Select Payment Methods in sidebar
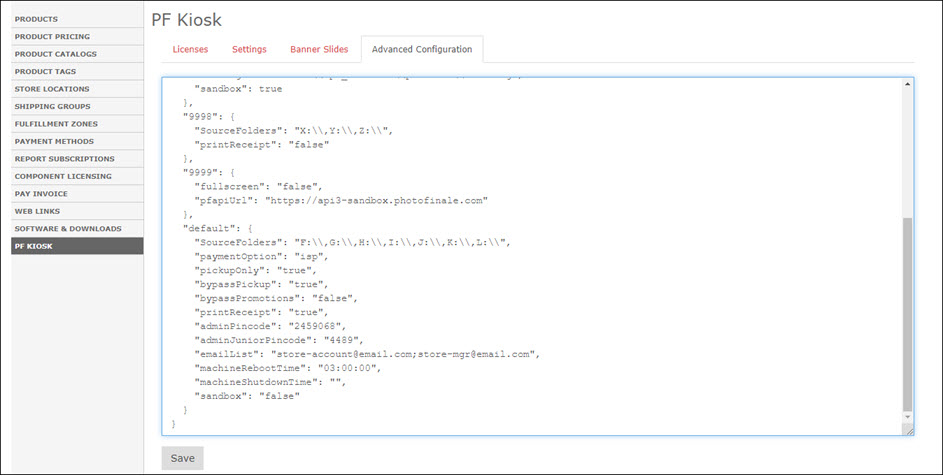The width and height of the screenshot is (943, 476). coord(77,141)
